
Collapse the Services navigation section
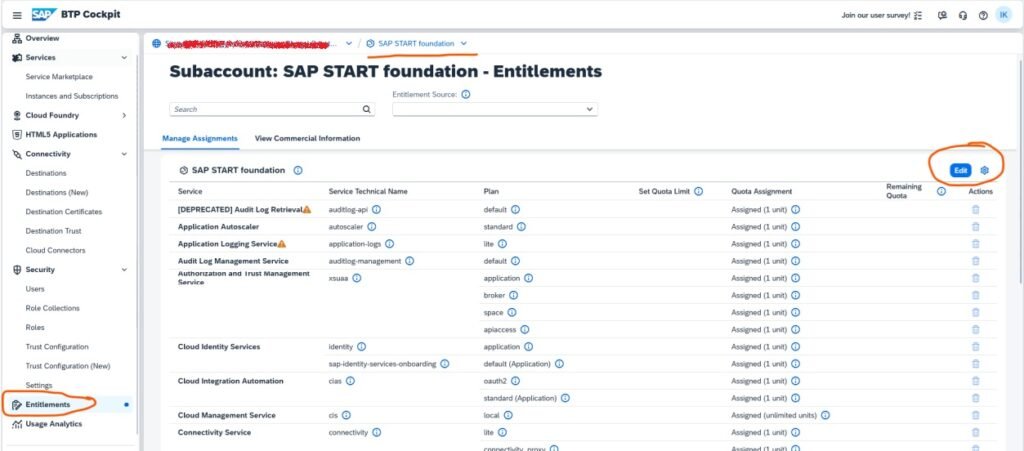[124, 57]
